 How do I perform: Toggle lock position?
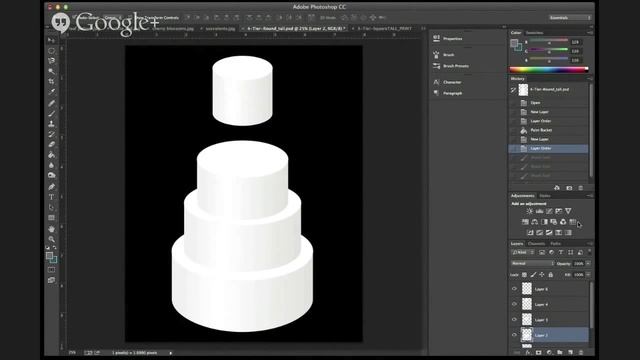[x=542, y=275]
